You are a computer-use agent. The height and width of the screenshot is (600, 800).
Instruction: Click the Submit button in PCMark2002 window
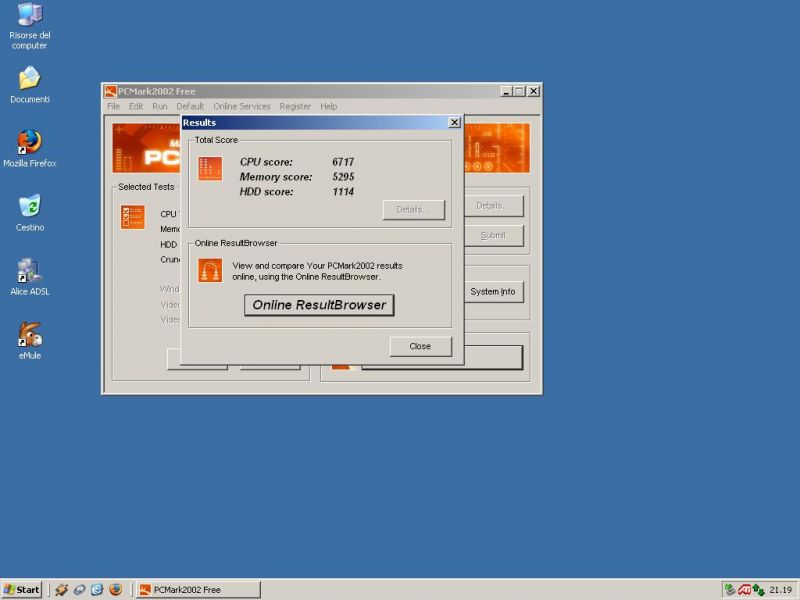point(493,235)
